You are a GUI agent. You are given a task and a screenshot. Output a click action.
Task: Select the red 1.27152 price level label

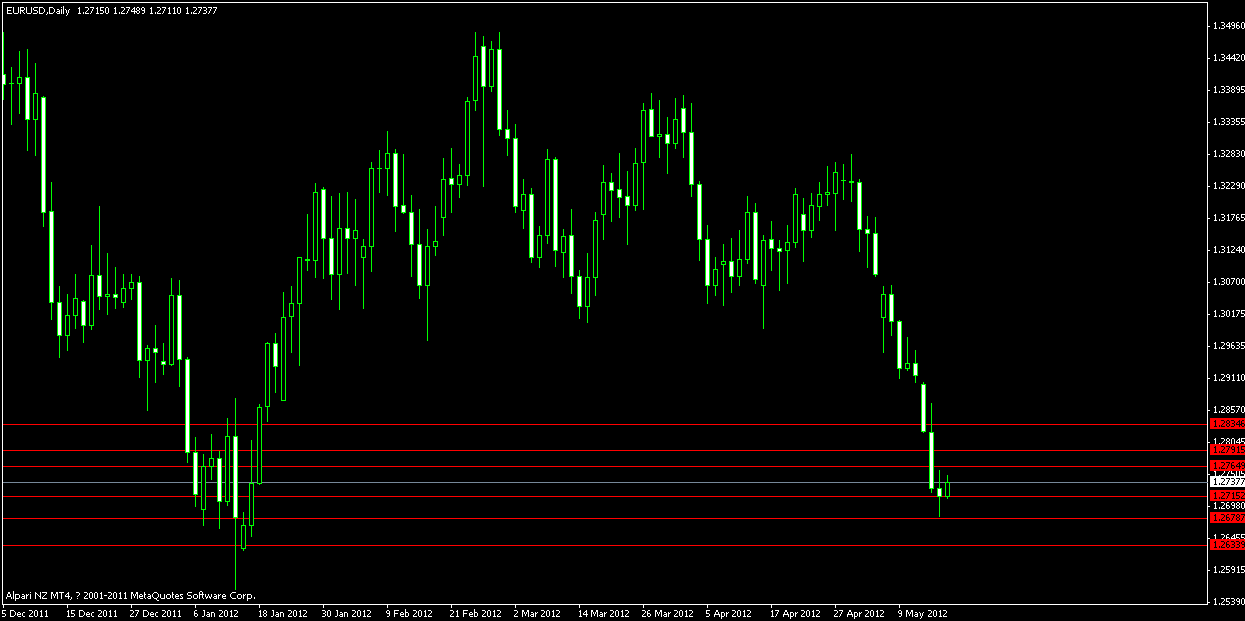pyautogui.click(x=1227, y=496)
